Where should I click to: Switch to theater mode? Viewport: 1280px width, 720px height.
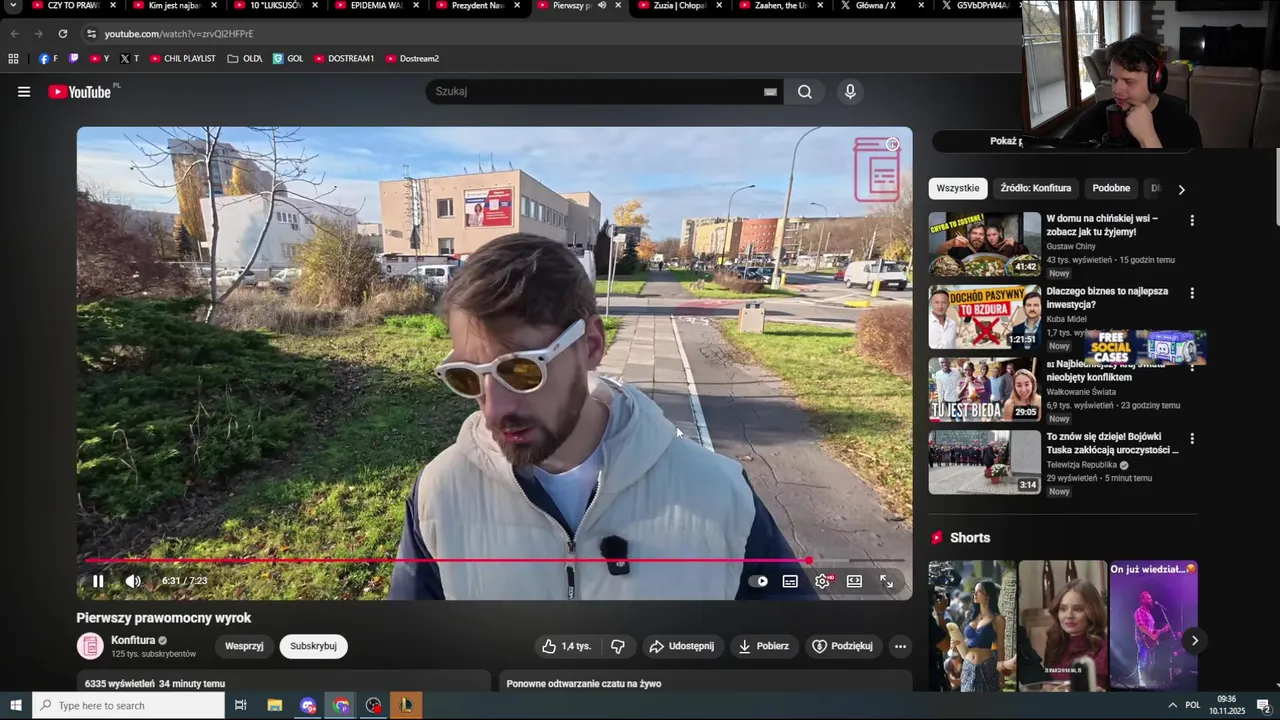(854, 581)
